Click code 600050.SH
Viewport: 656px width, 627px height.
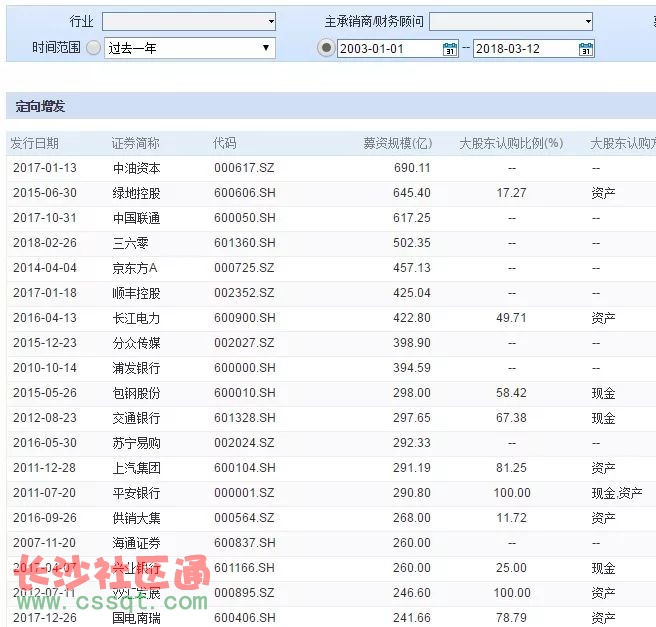click(x=245, y=218)
